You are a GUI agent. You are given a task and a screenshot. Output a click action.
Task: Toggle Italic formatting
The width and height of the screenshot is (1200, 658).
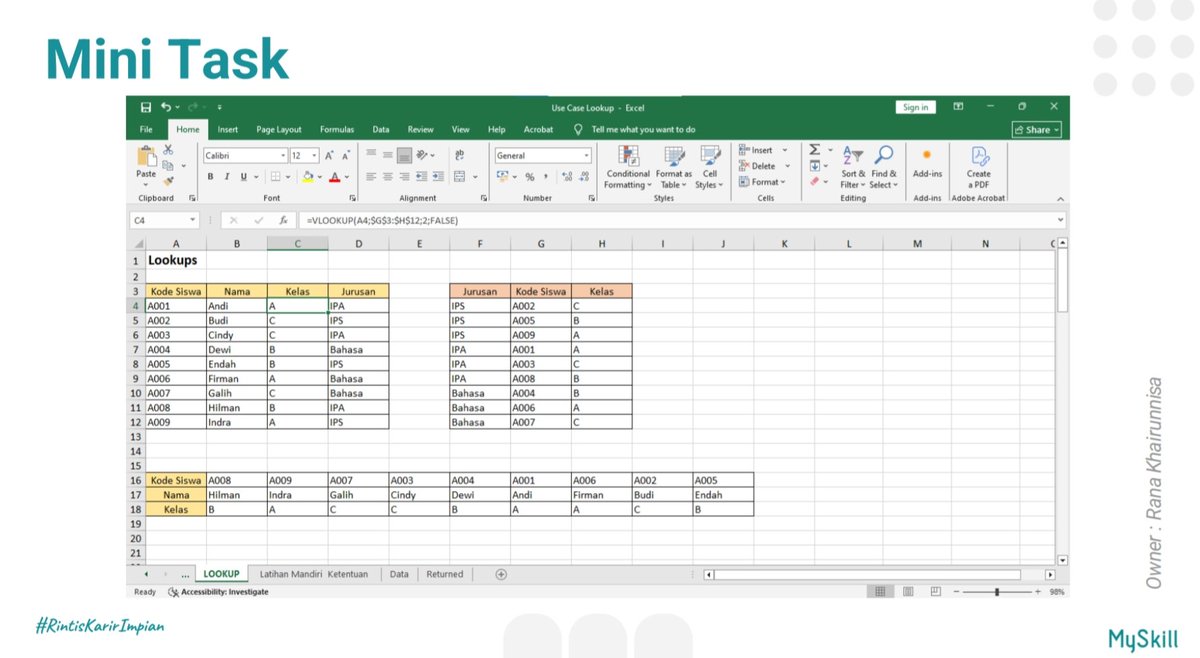click(x=227, y=177)
